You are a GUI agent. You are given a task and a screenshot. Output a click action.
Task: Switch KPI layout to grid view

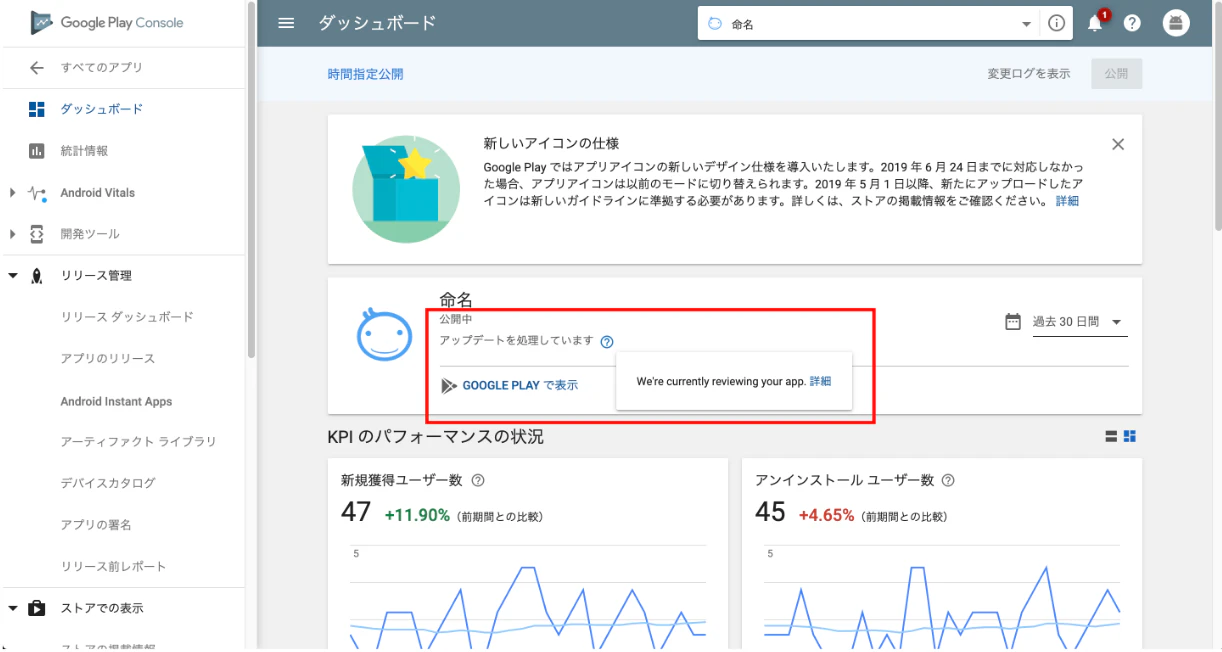pyautogui.click(x=1130, y=436)
